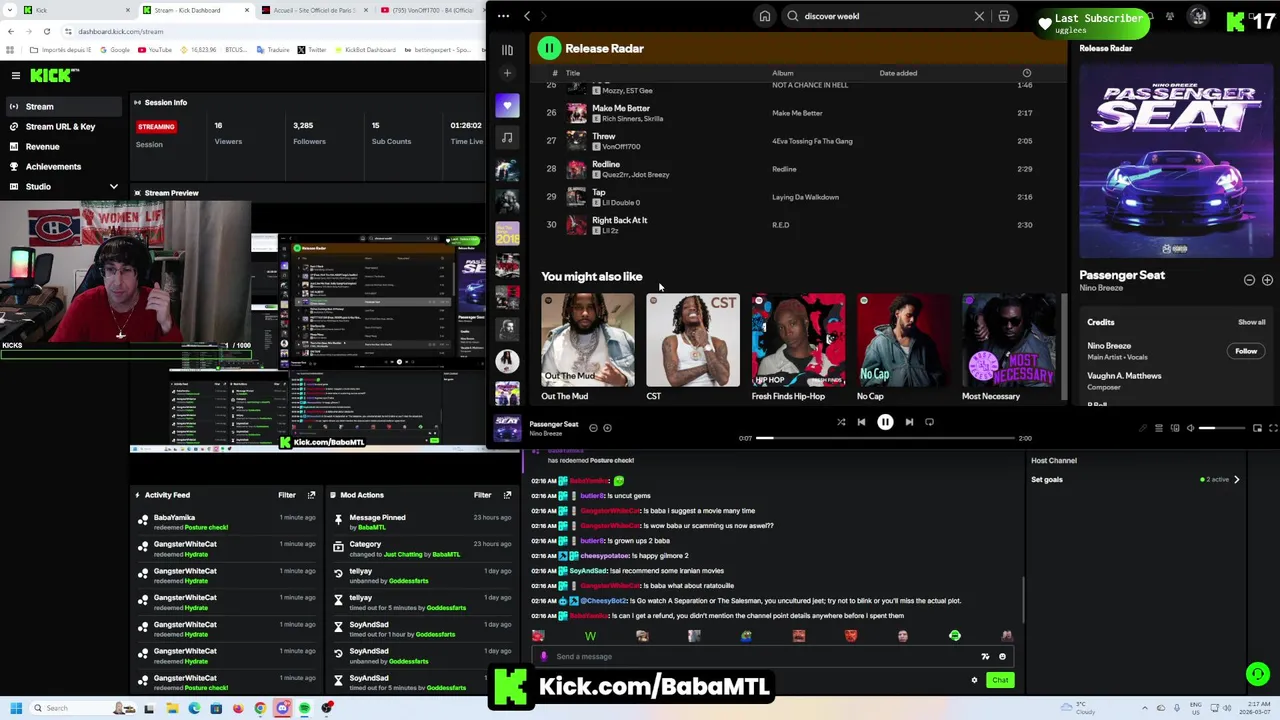This screenshot has width=1280, height=720.
Task: Toggle shuffle in Spotify player
Action: pyautogui.click(x=841, y=422)
